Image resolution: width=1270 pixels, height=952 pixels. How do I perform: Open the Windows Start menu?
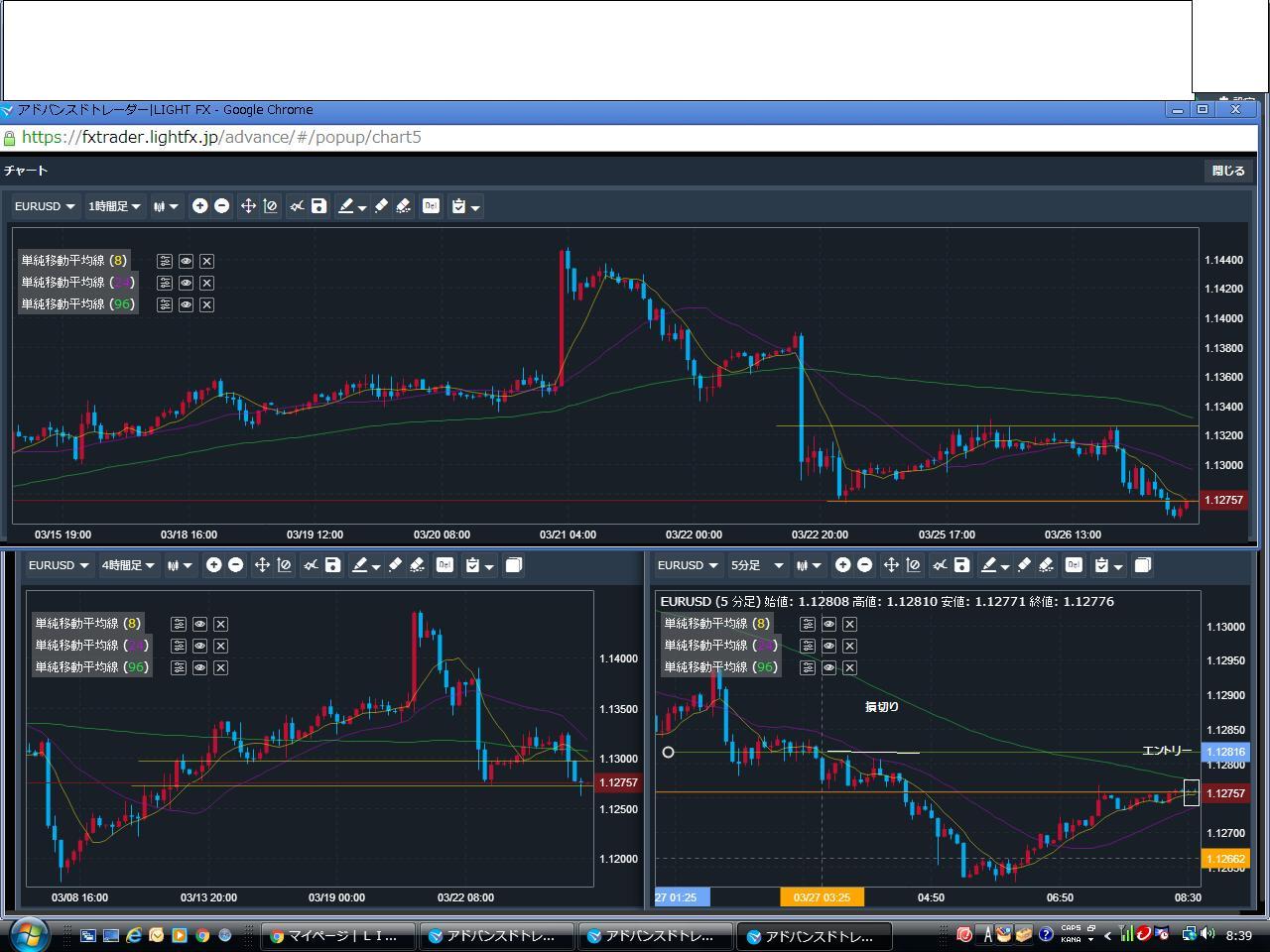point(27,934)
